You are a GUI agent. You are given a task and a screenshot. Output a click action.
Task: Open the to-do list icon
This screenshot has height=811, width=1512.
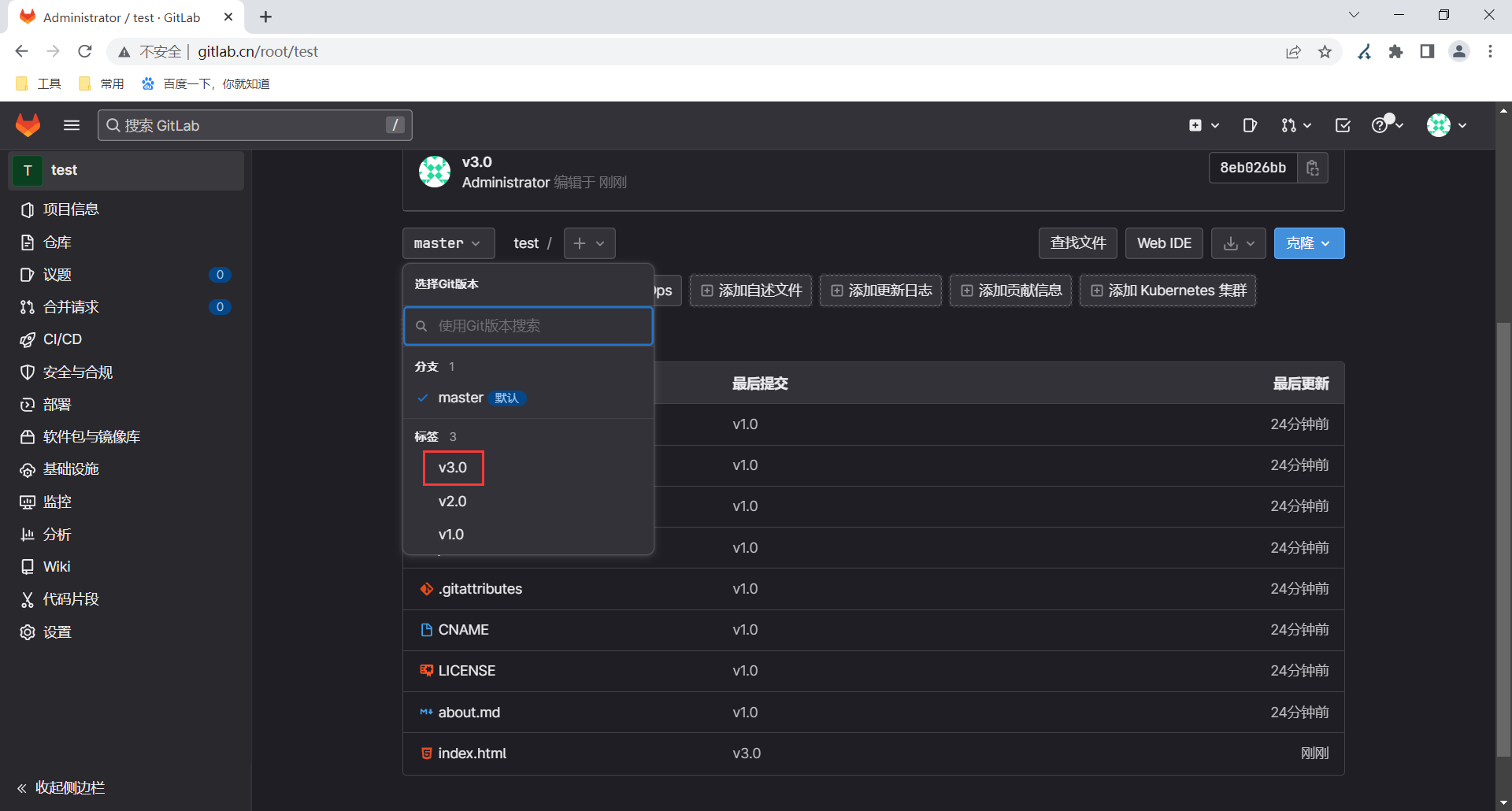click(x=1343, y=125)
